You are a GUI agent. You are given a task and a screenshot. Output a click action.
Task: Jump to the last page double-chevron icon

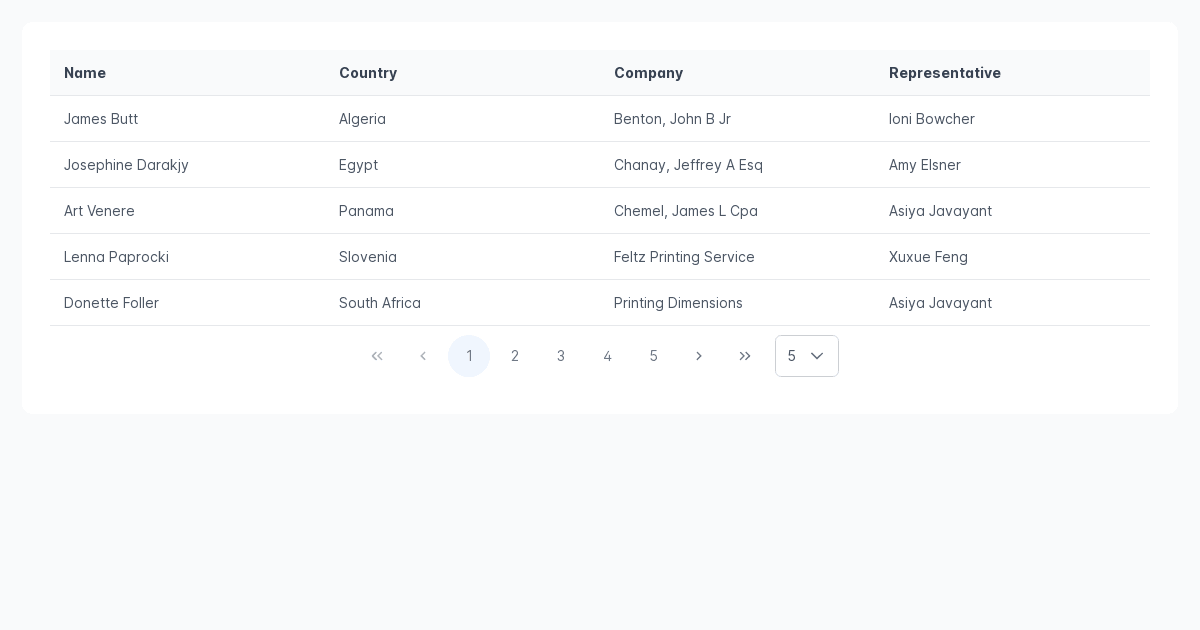click(745, 356)
